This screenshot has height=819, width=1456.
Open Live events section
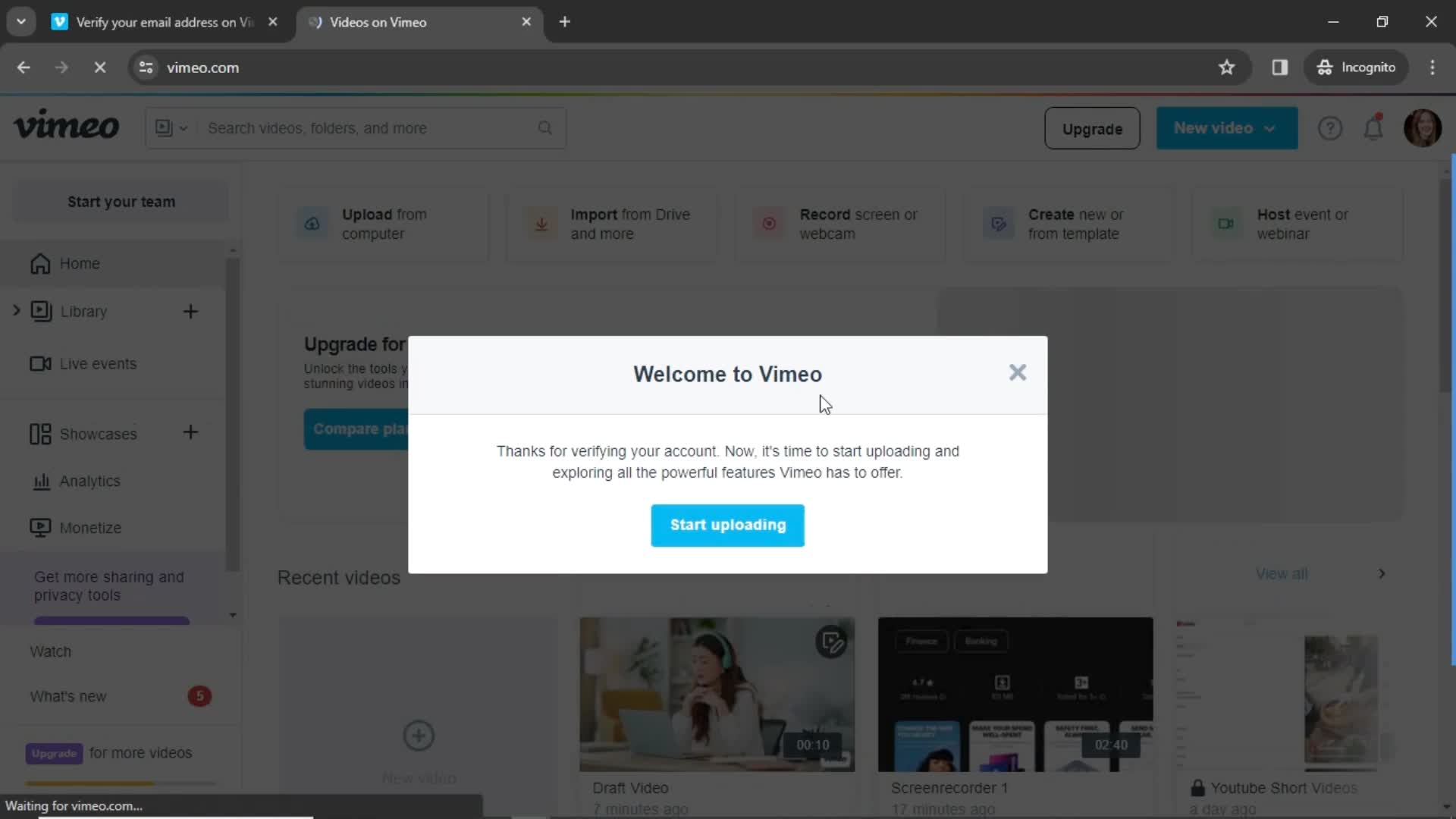(x=98, y=363)
